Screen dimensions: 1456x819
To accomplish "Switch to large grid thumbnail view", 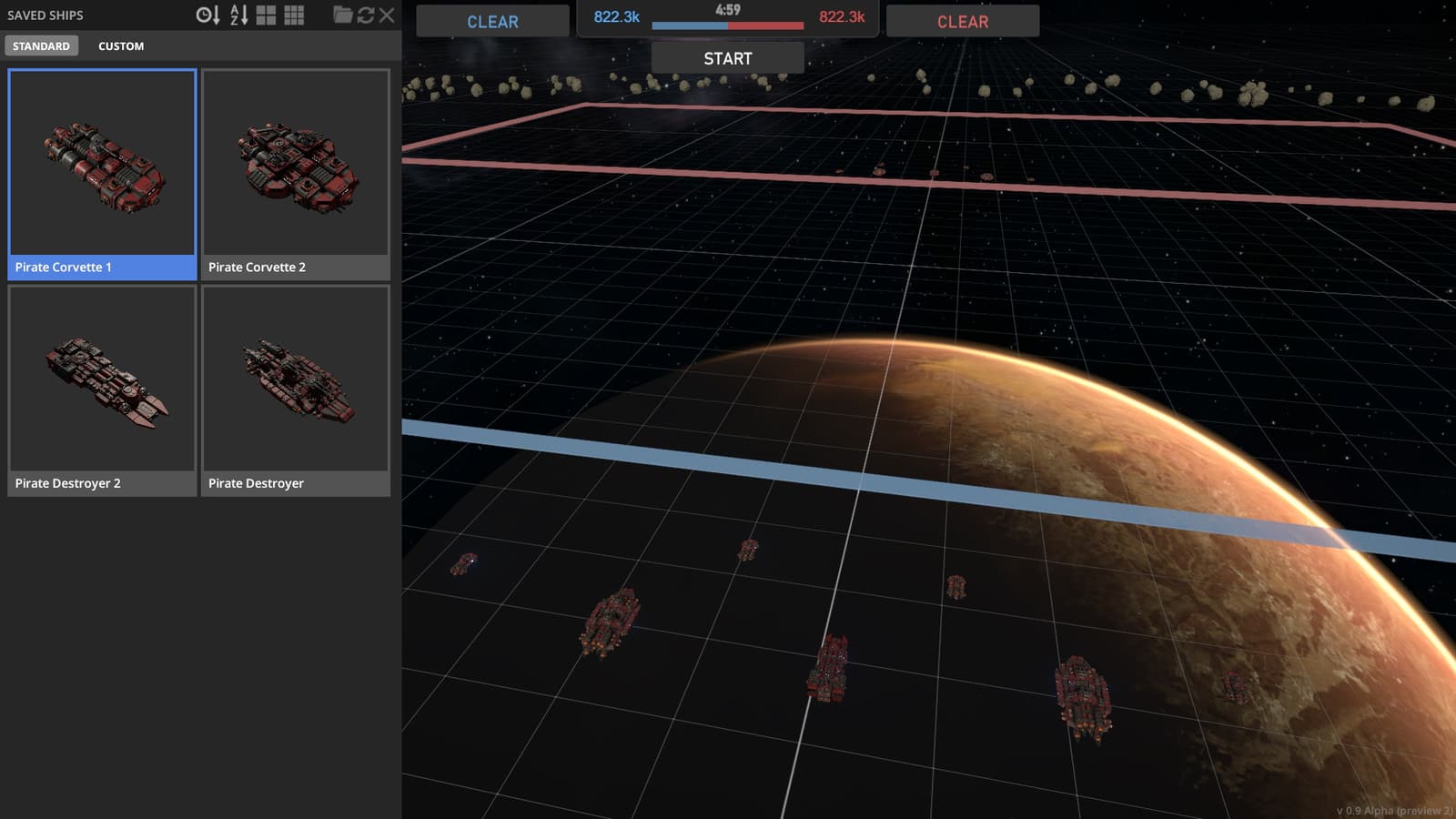I will 266,15.
